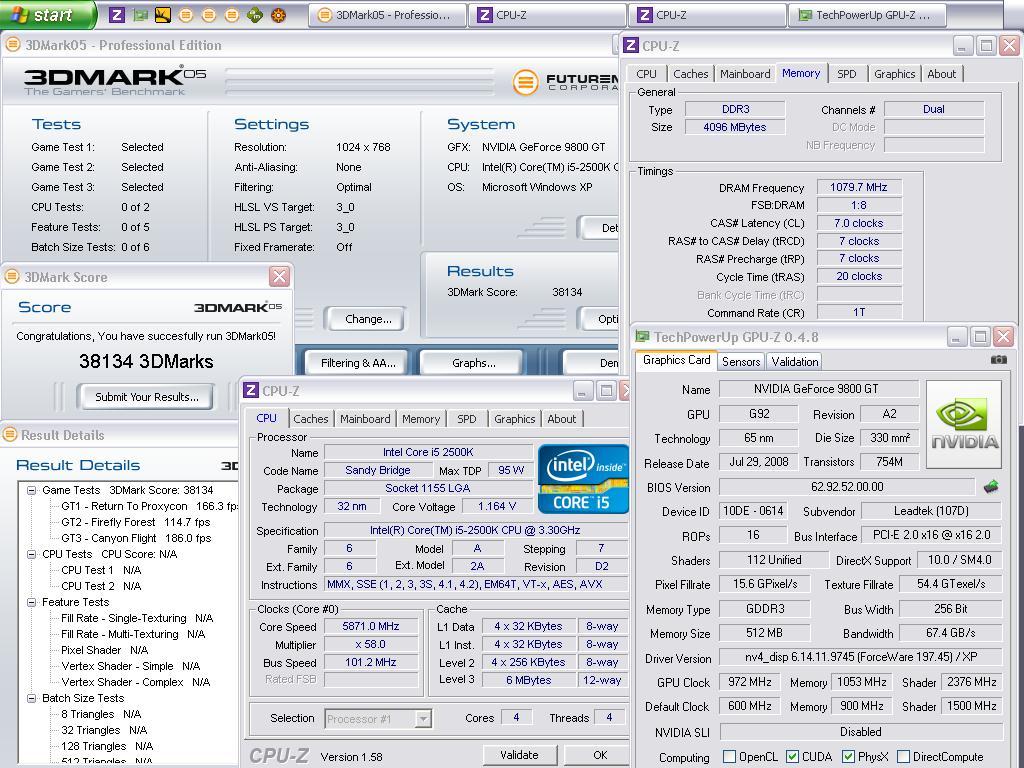Click the Core Voltage 1.164 V value
1024x768 pixels.
coord(497,506)
